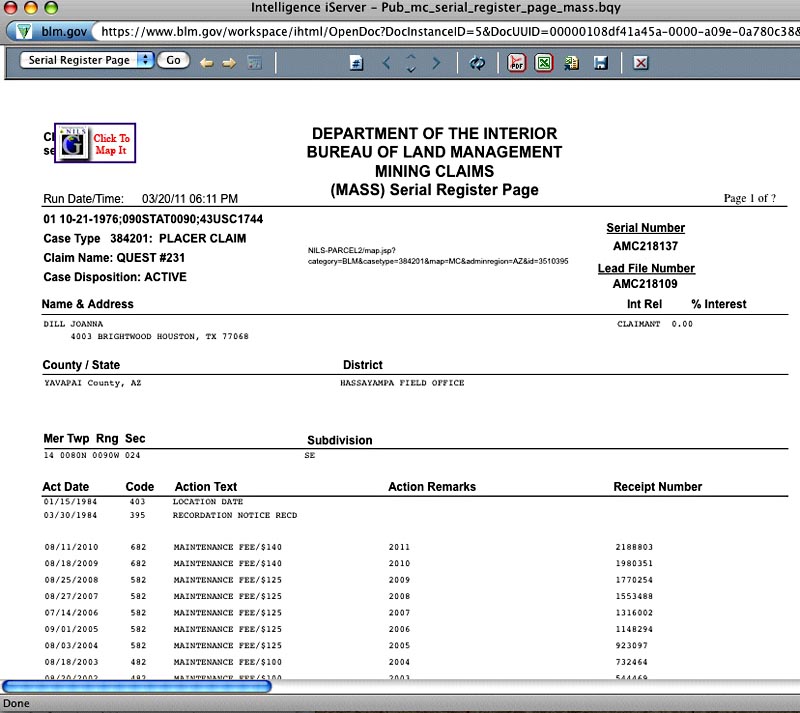
Task: Click the Lead File Number header link
Action: [646, 268]
